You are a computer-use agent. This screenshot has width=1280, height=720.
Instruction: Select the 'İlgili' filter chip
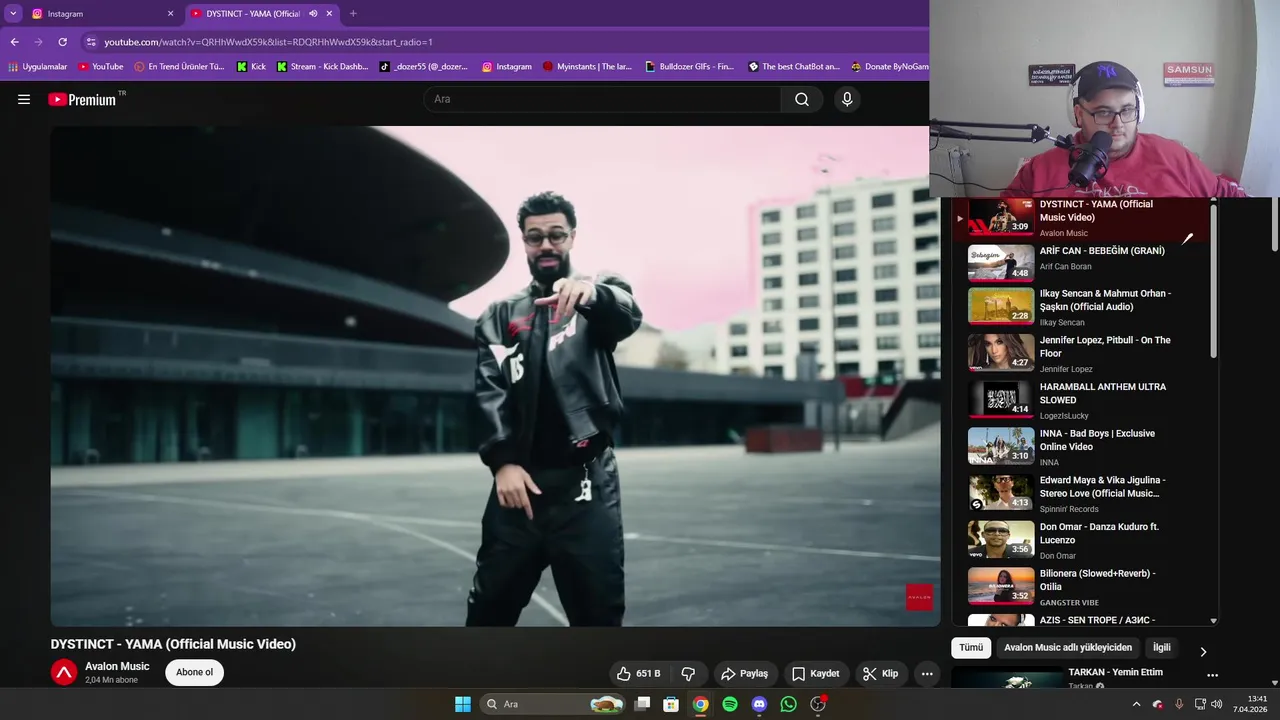pyautogui.click(x=1161, y=648)
